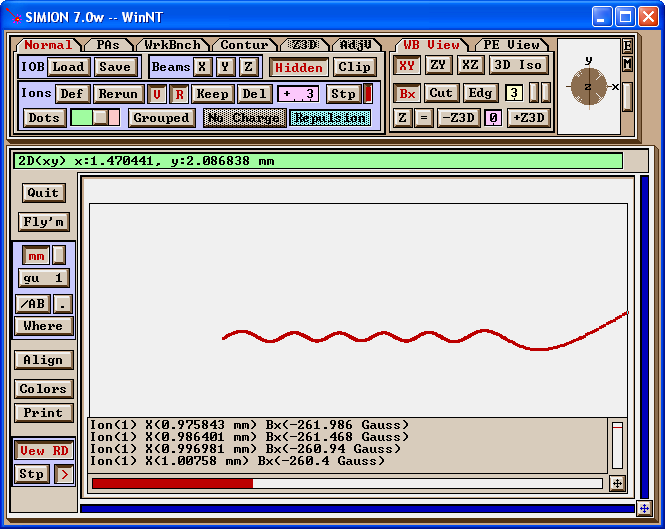The image size is (665, 529).
Task: Open ion definitions with Def
Action: click(x=72, y=94)
